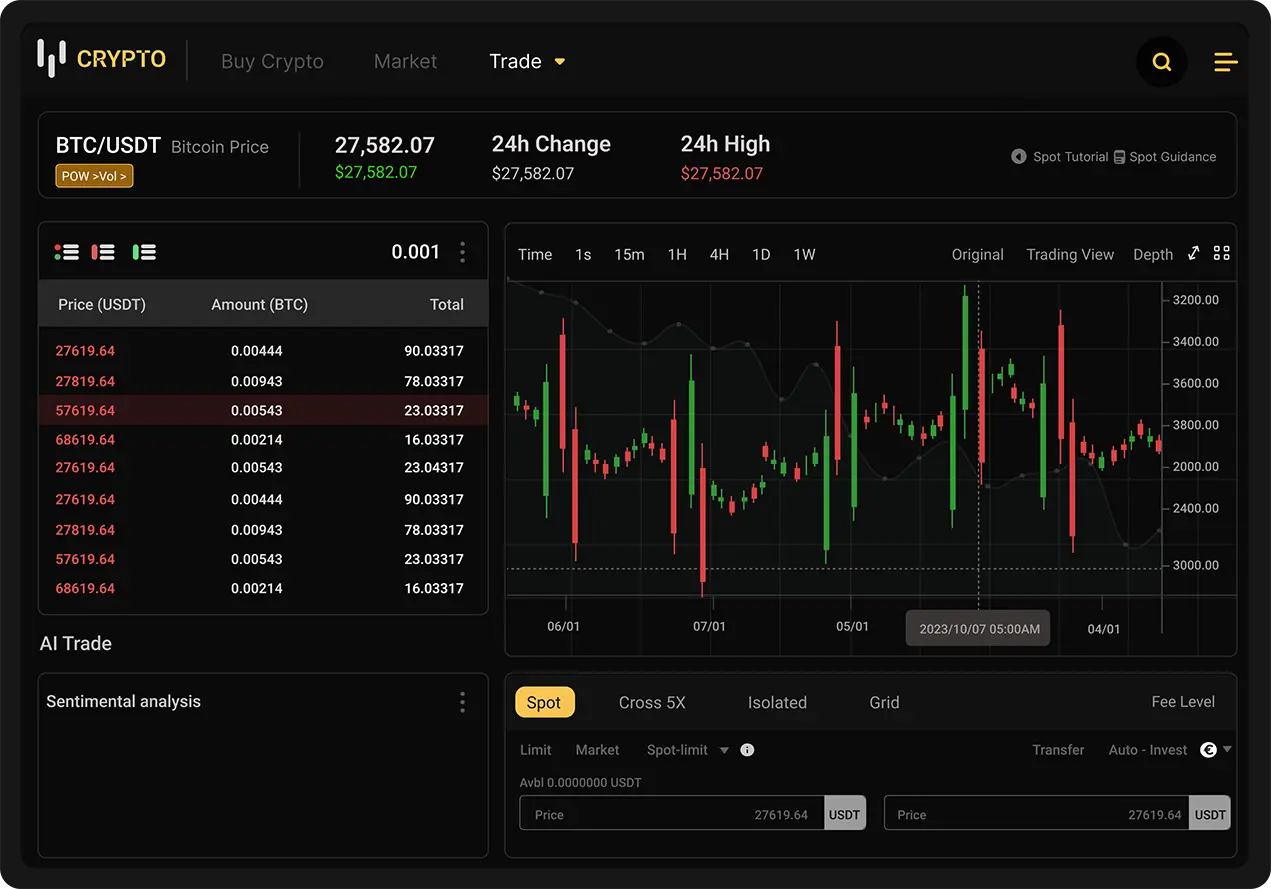1271x889 pixels.
Task: Open the Transfer option
Action: click(x=1058, y=749)
